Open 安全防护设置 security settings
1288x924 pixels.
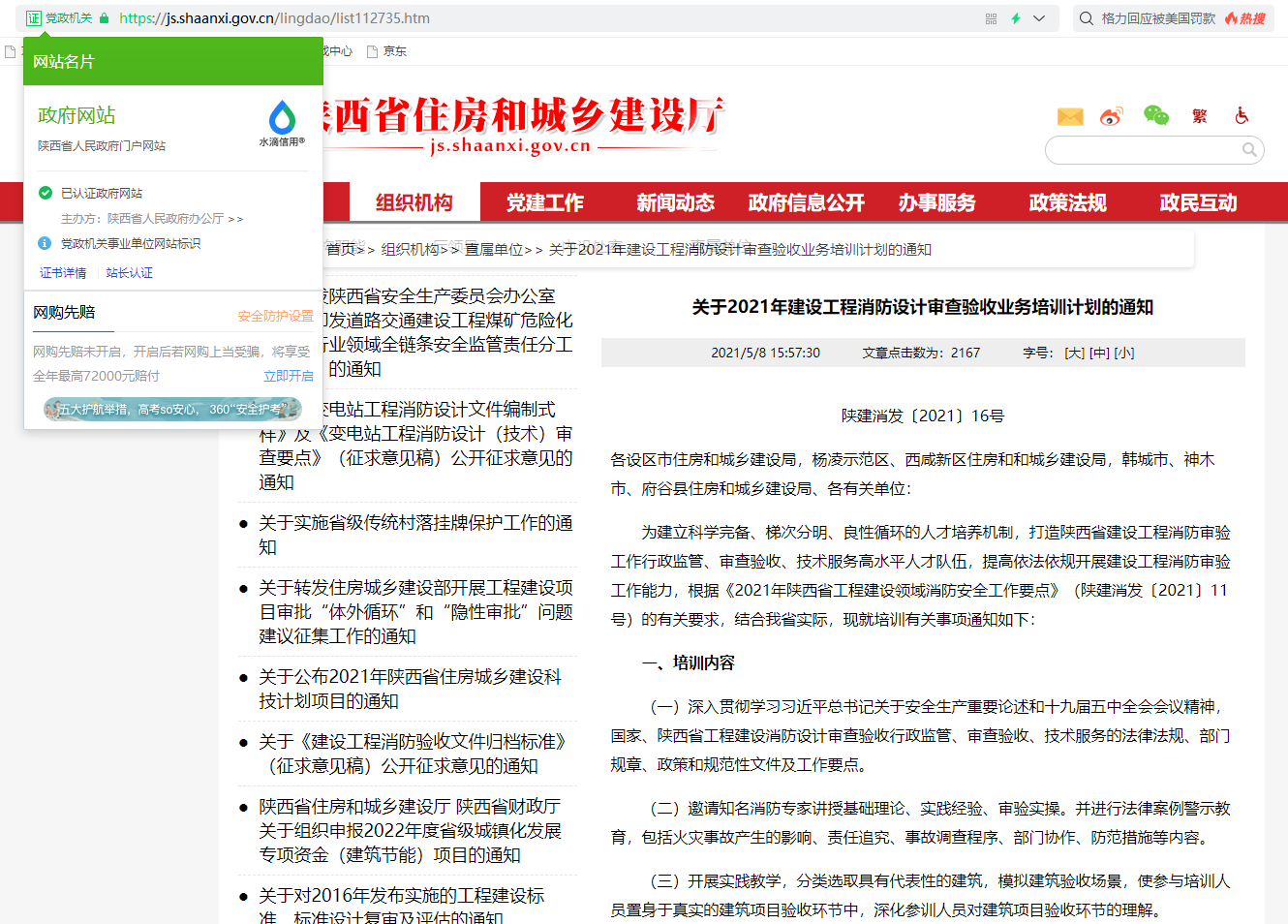275,316
